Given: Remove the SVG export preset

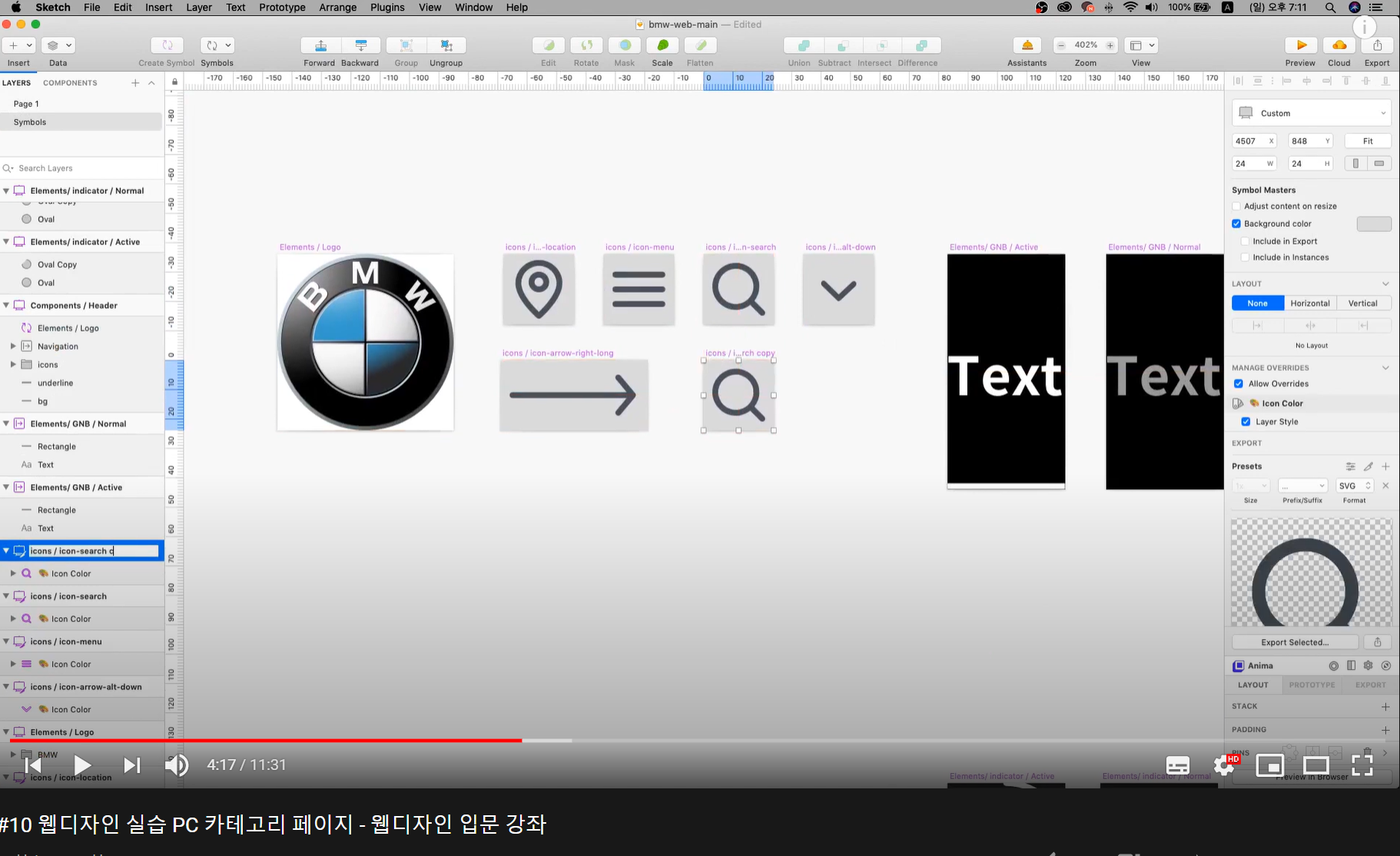Looking at the screenshot, I should click(1385, 486).
